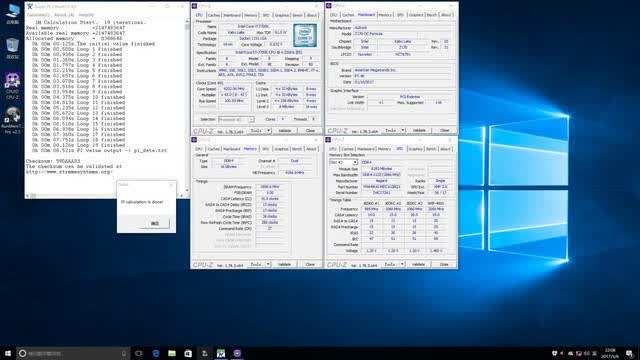This screenshot has width=640, height=360.
Task: Open the Action Center notification icon
Action: pyautogui.click(x=630, y=353)
